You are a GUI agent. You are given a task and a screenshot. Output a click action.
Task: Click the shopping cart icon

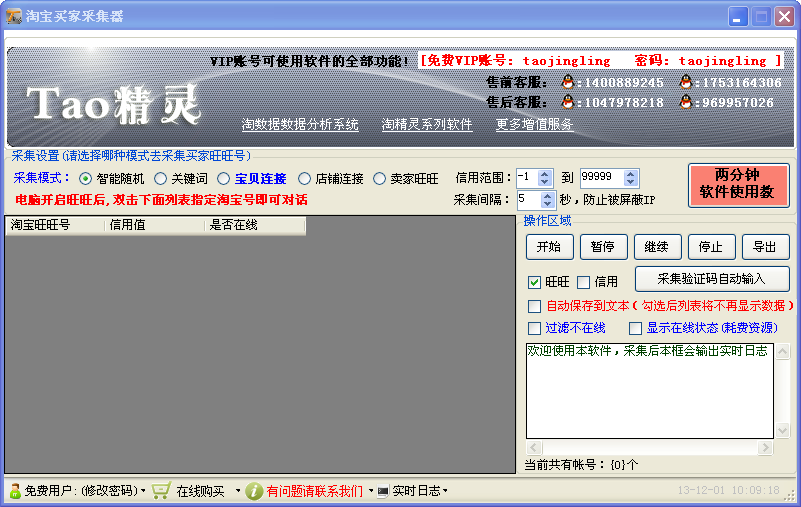tap(161, 491)
